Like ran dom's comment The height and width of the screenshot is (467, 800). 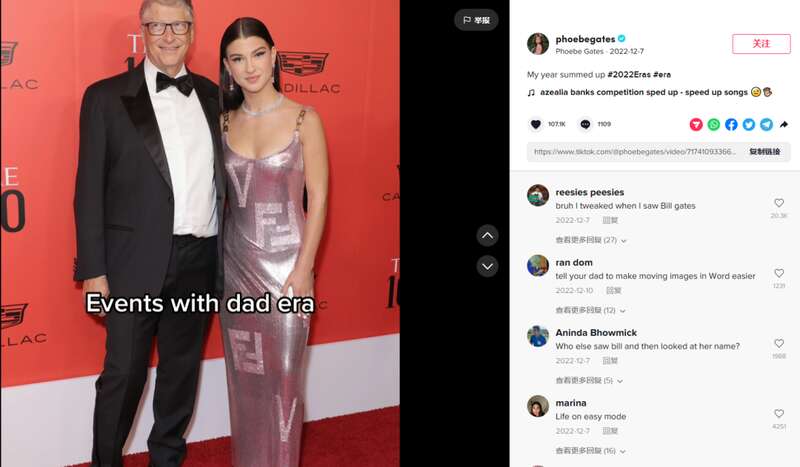779,273
